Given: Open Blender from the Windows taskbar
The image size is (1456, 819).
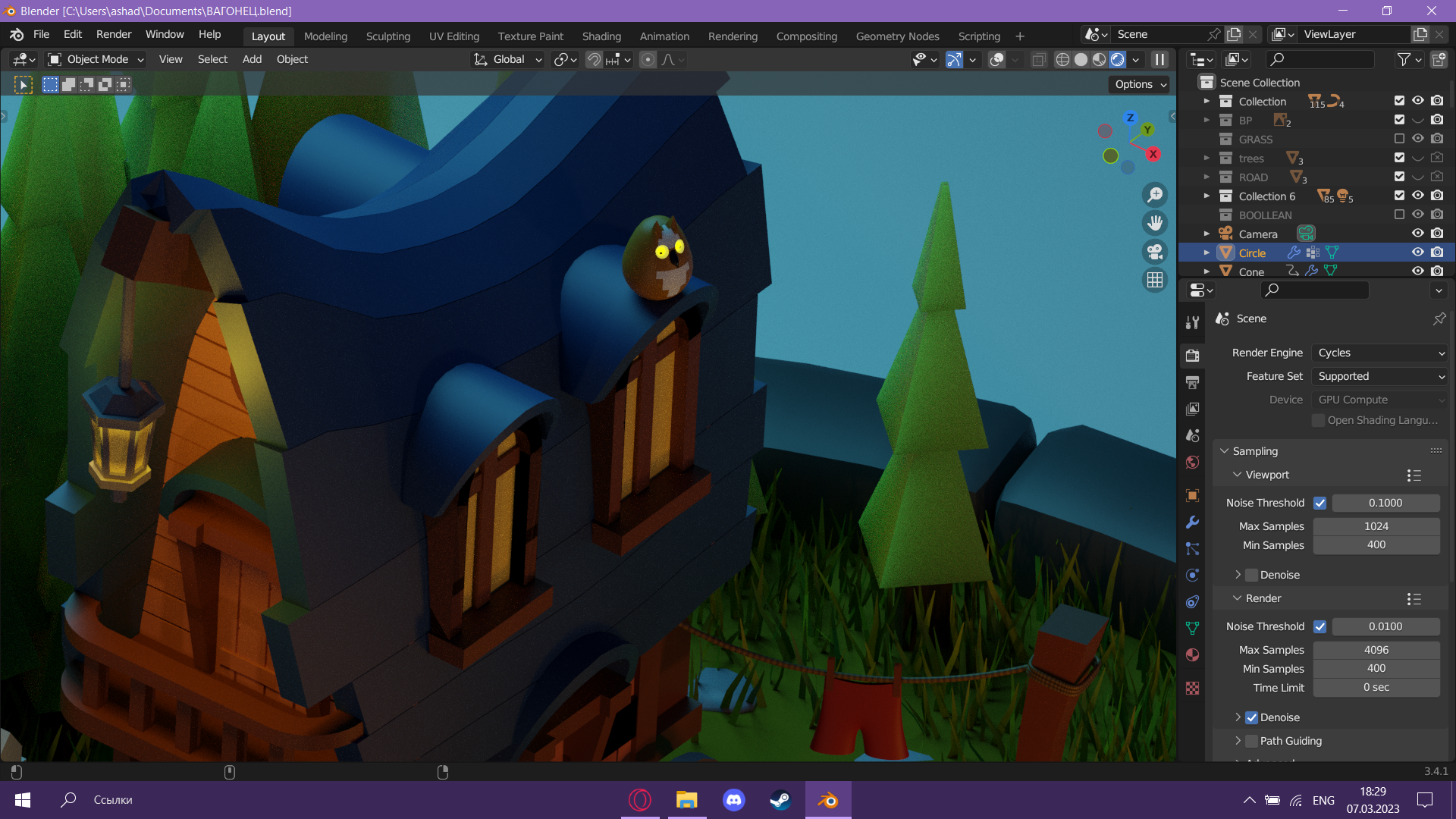Looking at the screenshot, I should pos(827,800).
